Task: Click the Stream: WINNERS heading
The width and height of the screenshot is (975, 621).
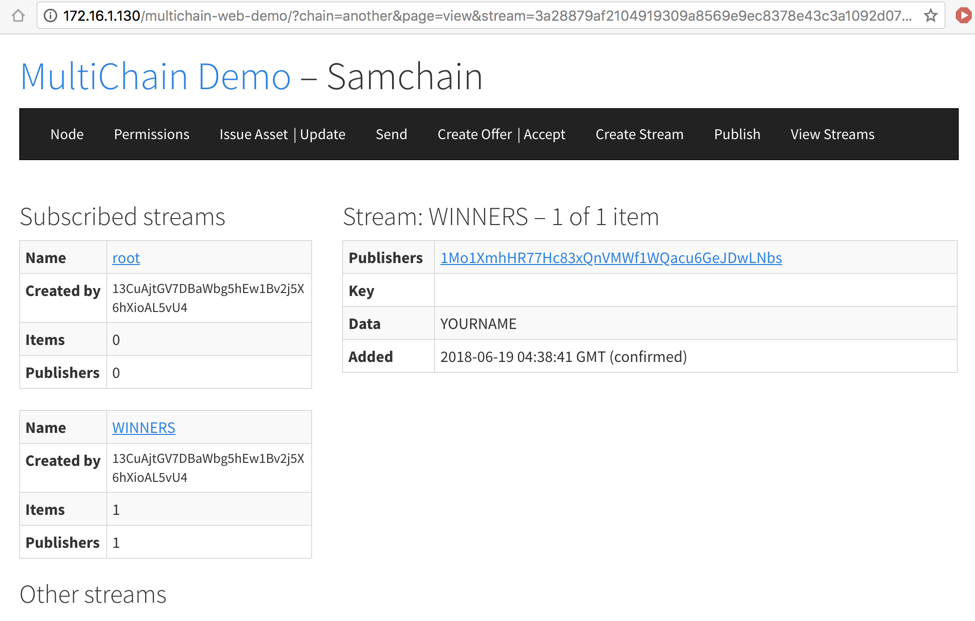Action: (501, 217)
